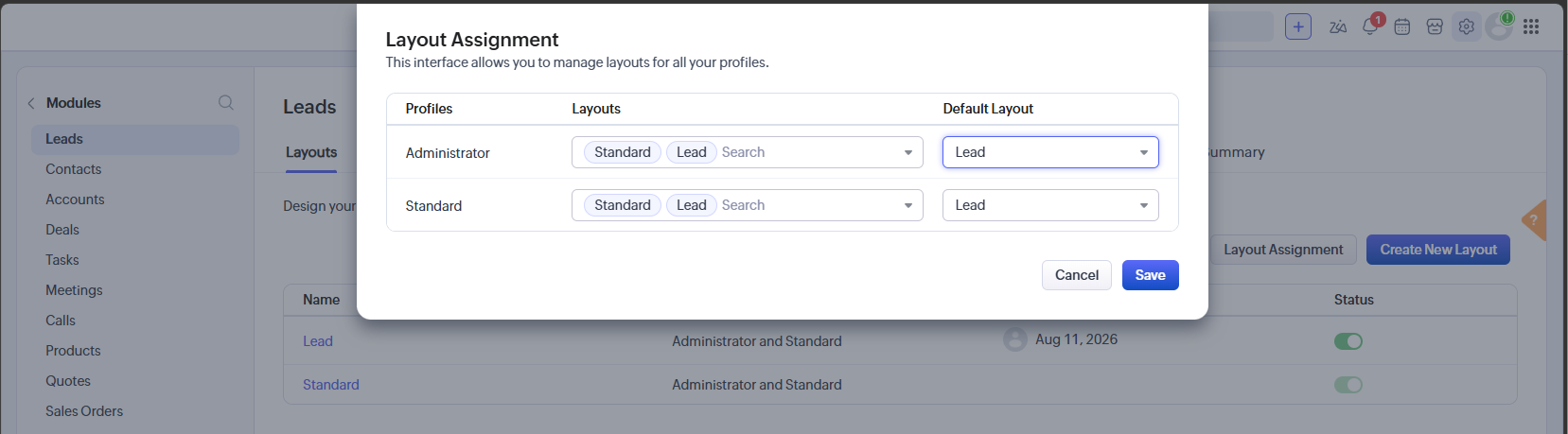Click the Aug 11, 2026 date
This screenshot has height=434, width=1568.
(x=1076, y=339)
